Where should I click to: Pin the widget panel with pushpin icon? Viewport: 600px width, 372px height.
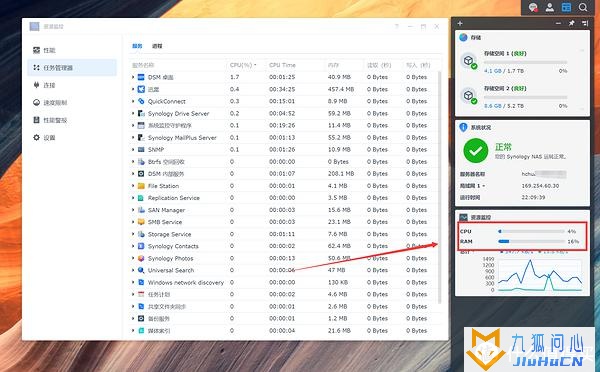(x=572, y=23)
